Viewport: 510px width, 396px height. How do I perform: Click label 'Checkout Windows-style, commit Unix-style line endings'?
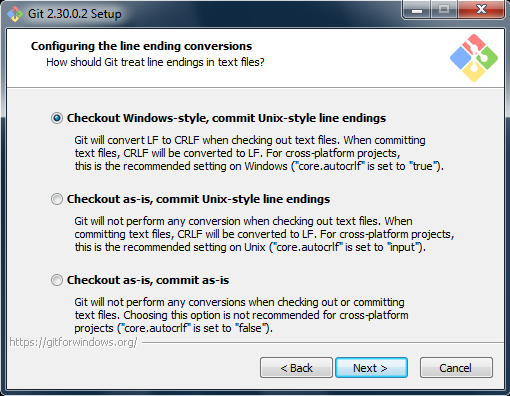coord(226,118)
